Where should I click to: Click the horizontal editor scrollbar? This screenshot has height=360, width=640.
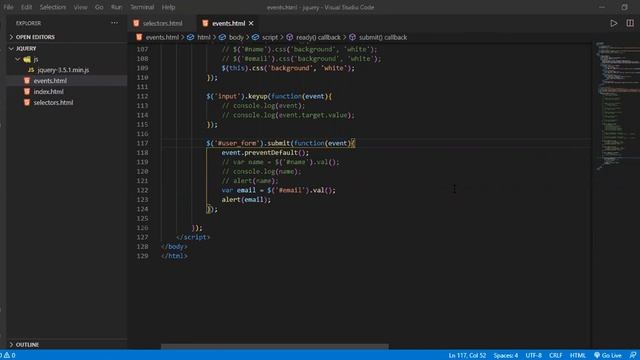275,347
